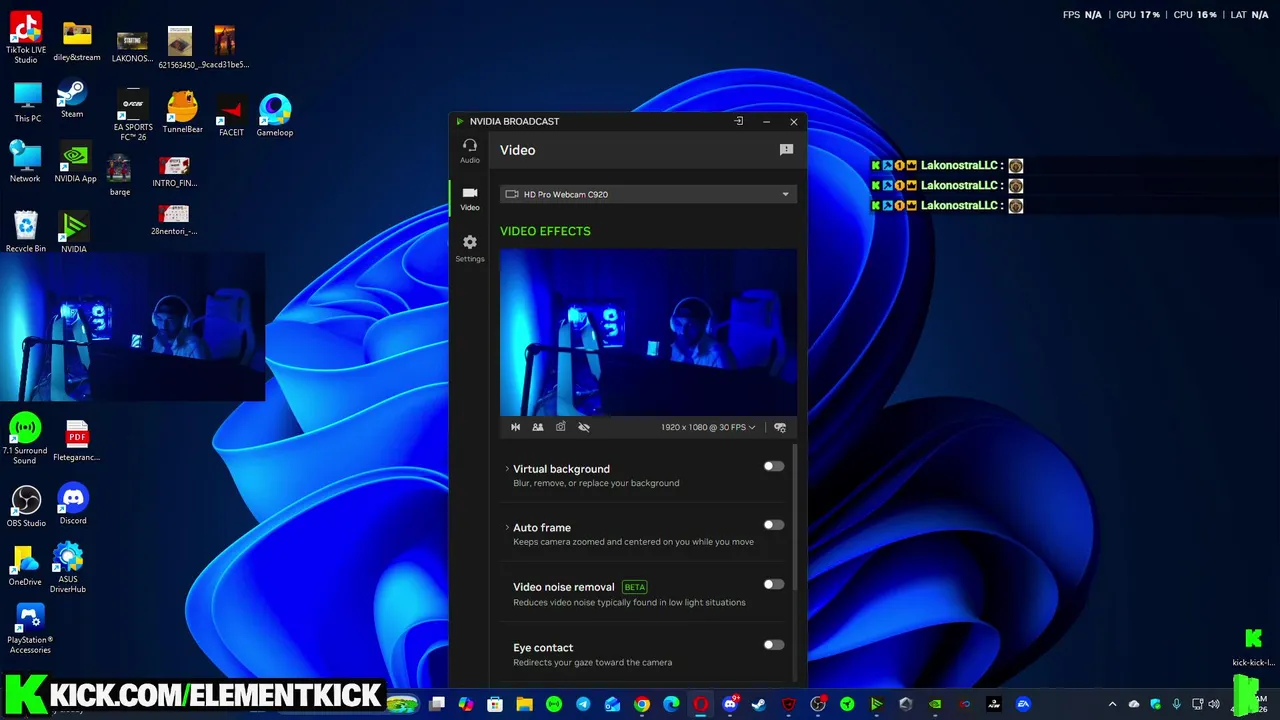Image resolution: width=1280 pixels, height=720 pixels.
Task: Select the TunnelBear desktop icon
Action: pos(182,112)
